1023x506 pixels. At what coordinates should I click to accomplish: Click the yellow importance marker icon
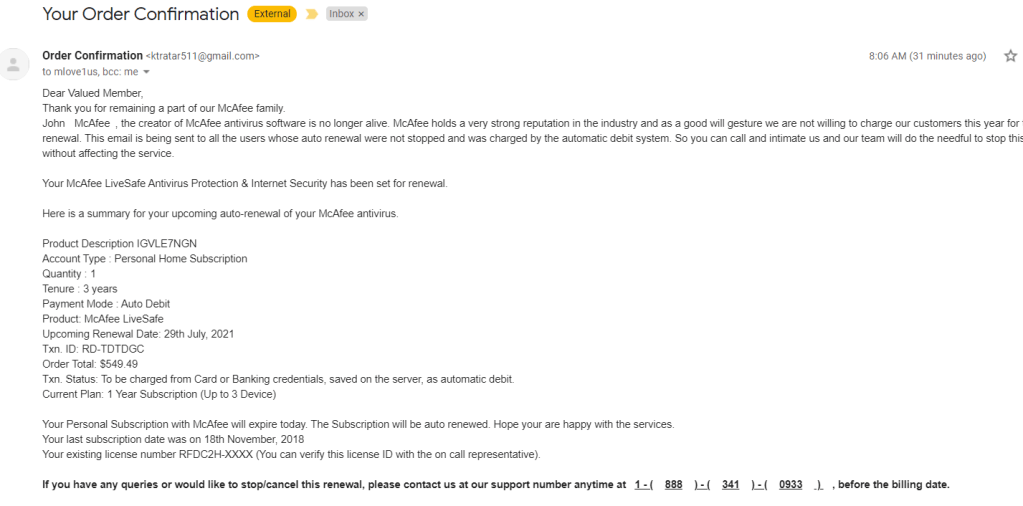click(x=311, y=14)
